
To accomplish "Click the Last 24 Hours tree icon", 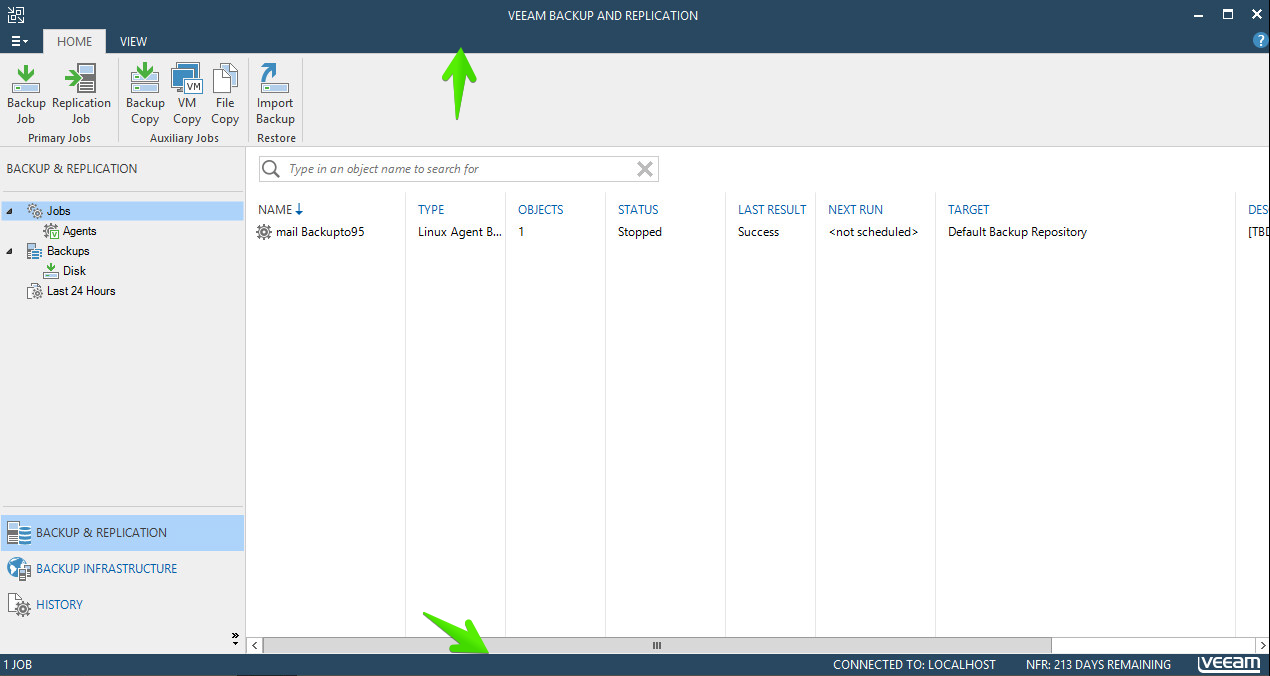I will coord(35,291).
